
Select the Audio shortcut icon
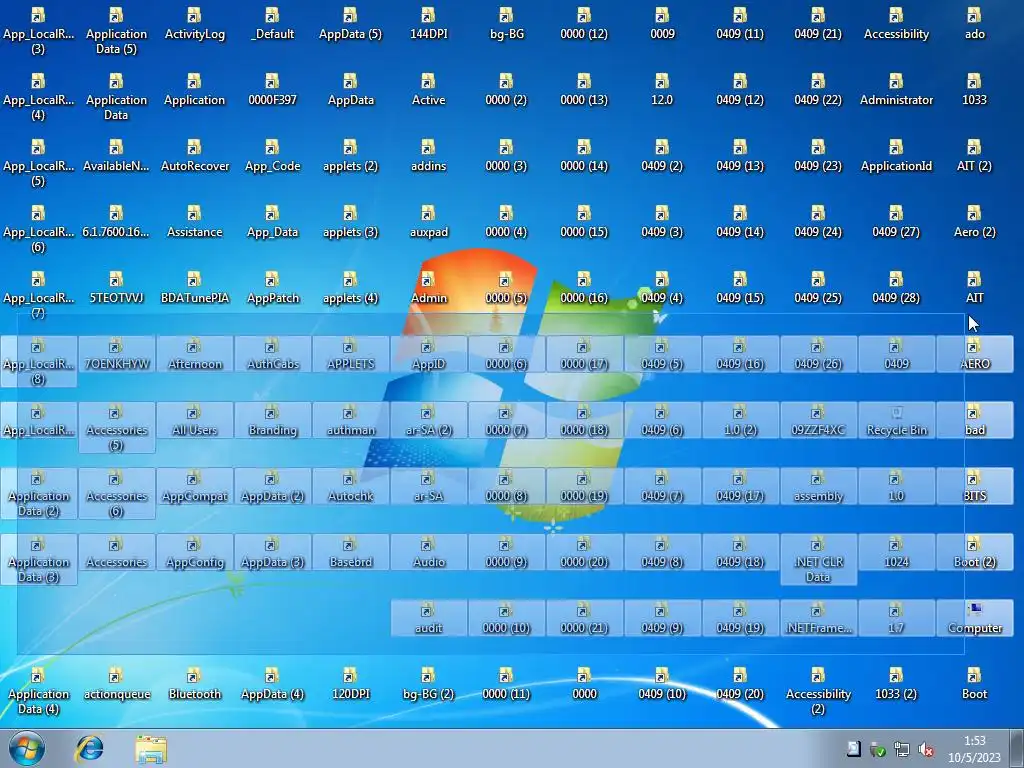[428, 552]
